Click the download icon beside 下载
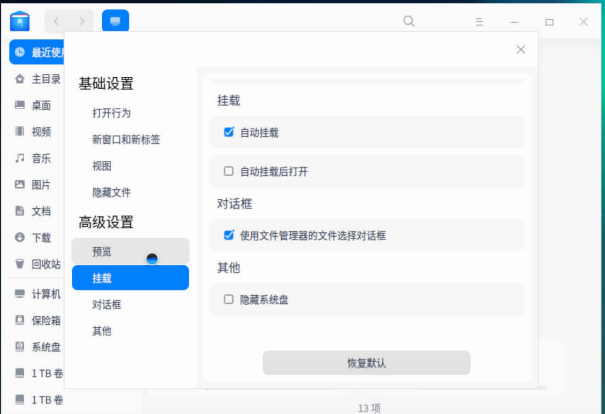This screenshot has width=605, height=414. pyautogui.click(x=20, y=237)
